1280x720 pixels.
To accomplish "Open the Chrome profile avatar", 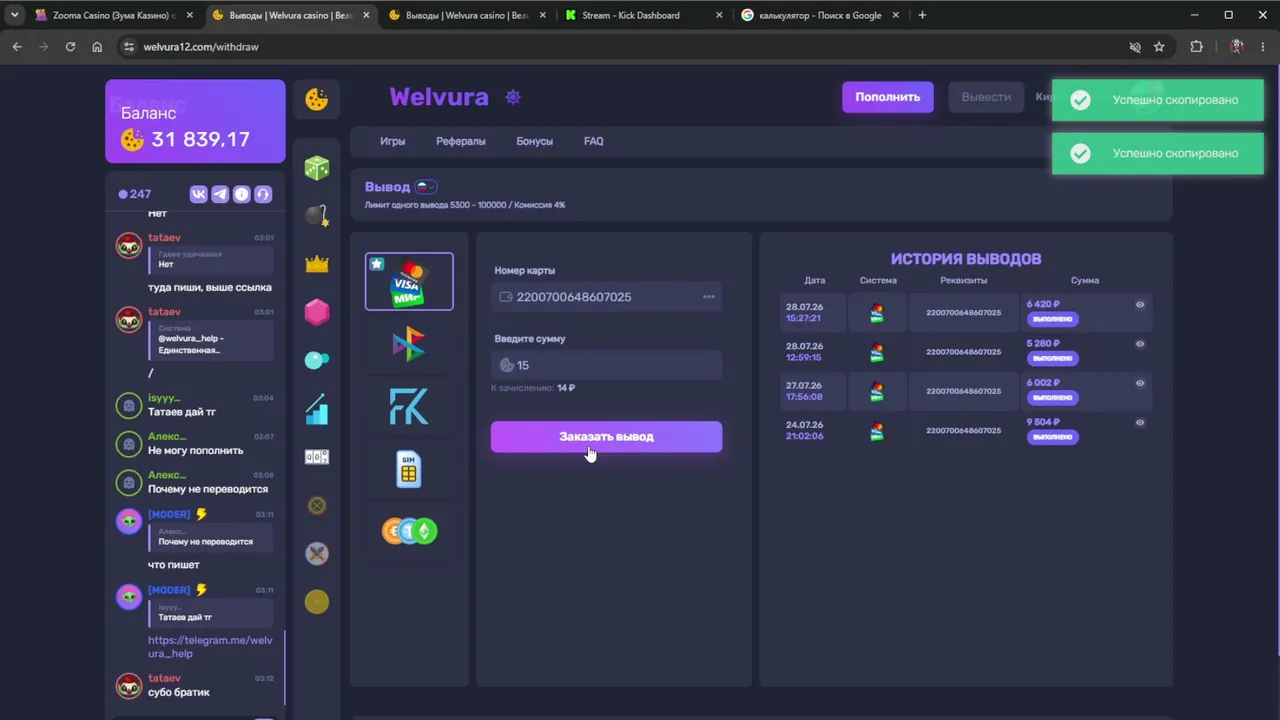I will pyautogui.click(x=1237, y=47).
